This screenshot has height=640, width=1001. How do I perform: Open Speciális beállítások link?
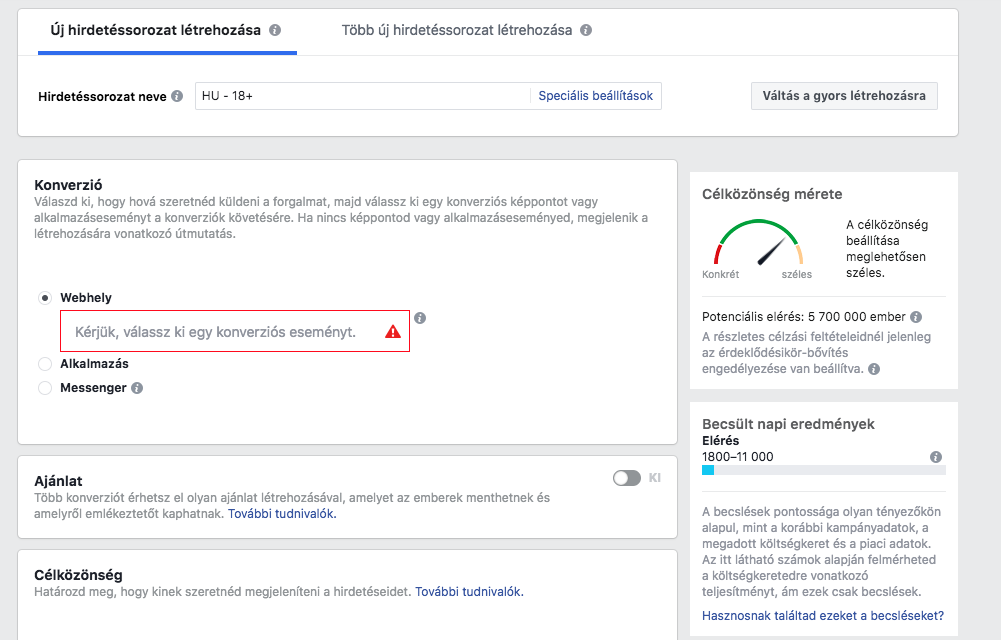coord(596,96)
